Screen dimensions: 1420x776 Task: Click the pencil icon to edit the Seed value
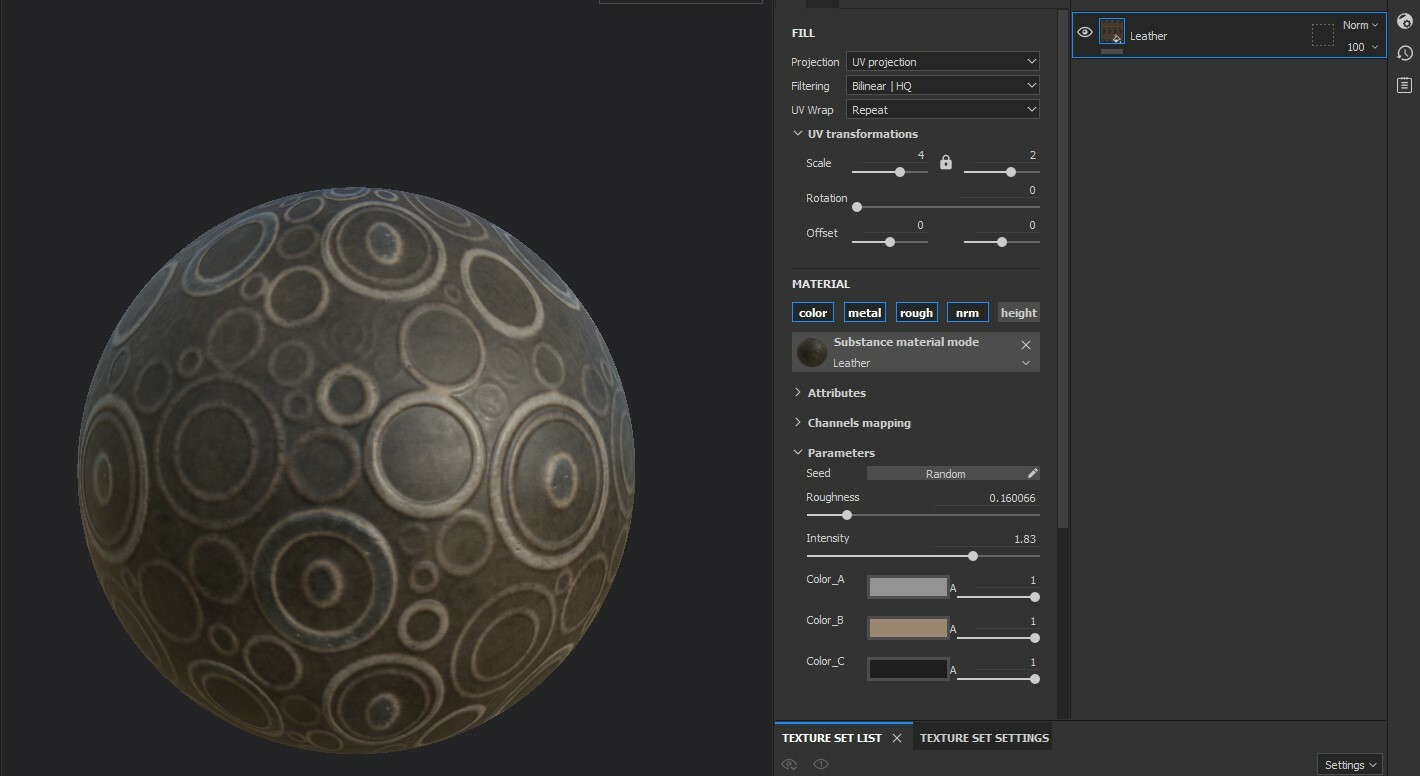tap(1030, 473)
